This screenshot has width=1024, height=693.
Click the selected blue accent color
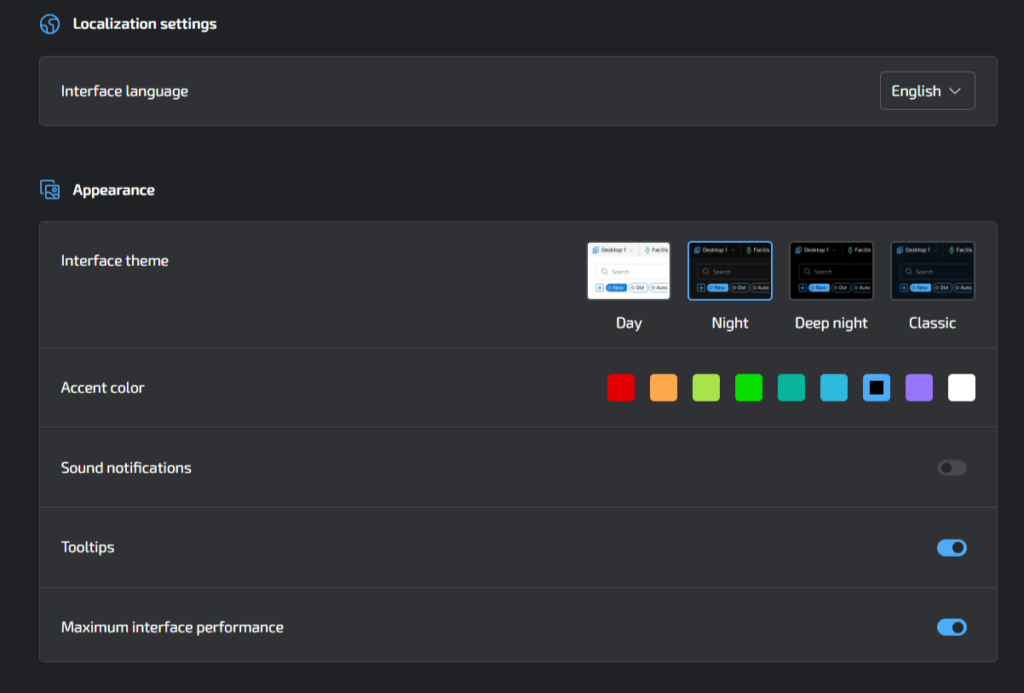coord(876,387)
